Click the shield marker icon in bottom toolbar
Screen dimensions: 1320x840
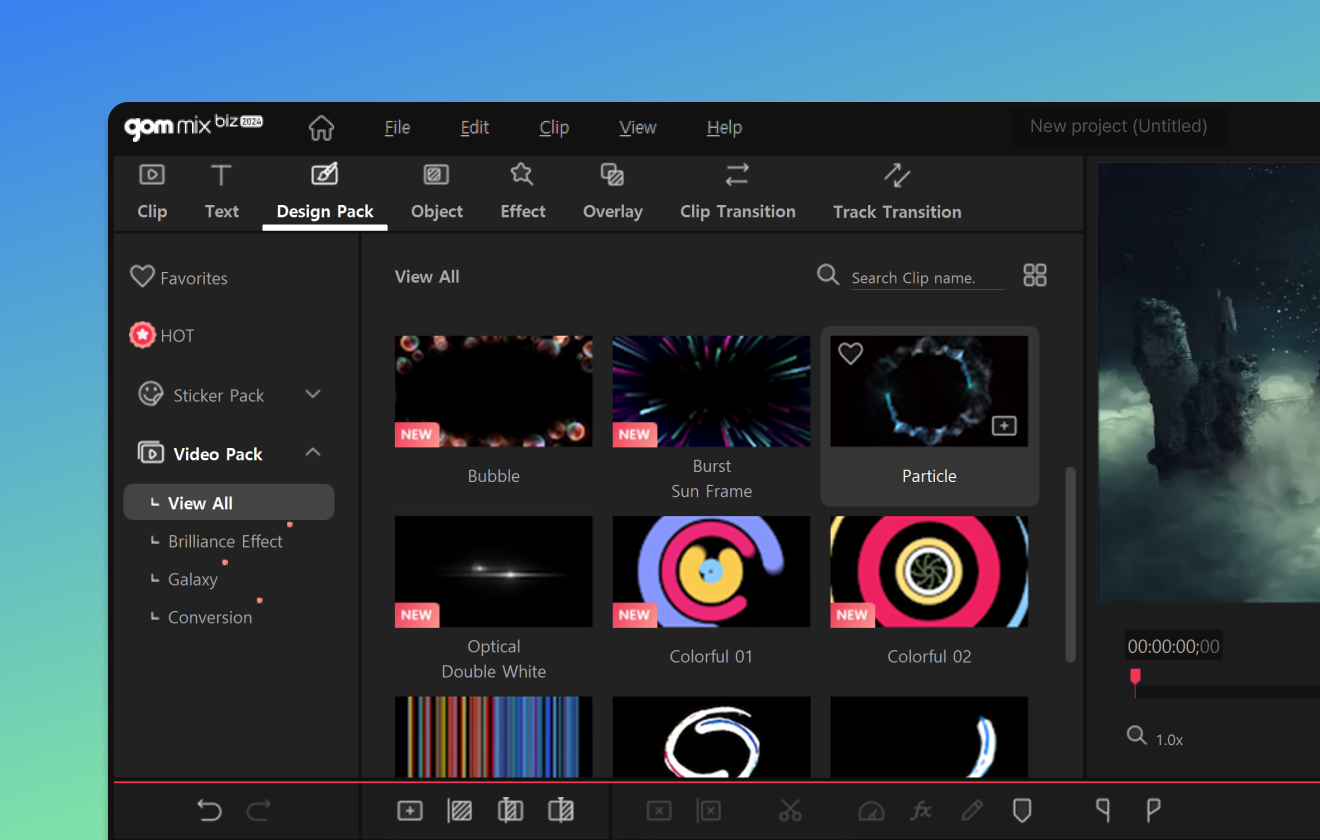1021,810
